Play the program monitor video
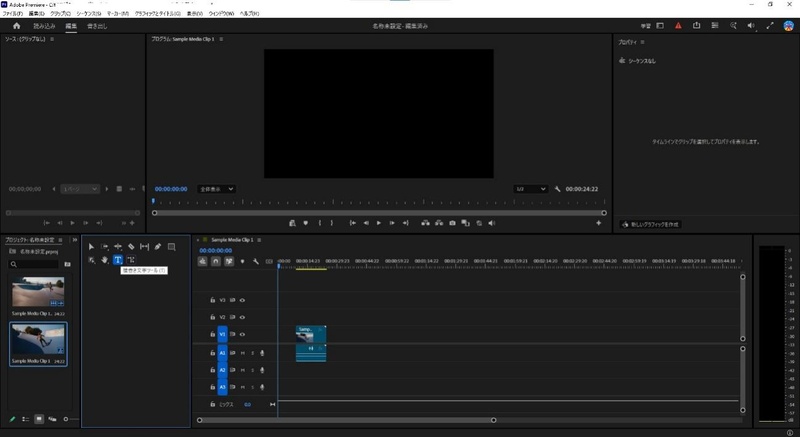Viewport: 800px width, 437px height. (x=379, y=223)
